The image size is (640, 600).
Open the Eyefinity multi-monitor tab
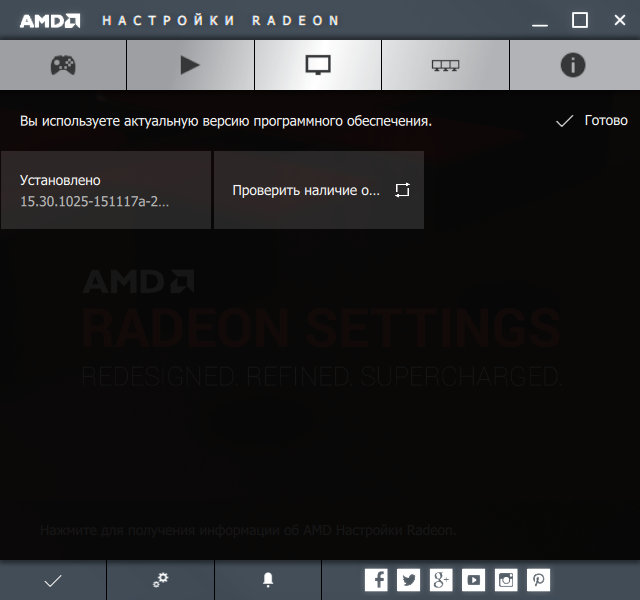[x=445, y=65]
